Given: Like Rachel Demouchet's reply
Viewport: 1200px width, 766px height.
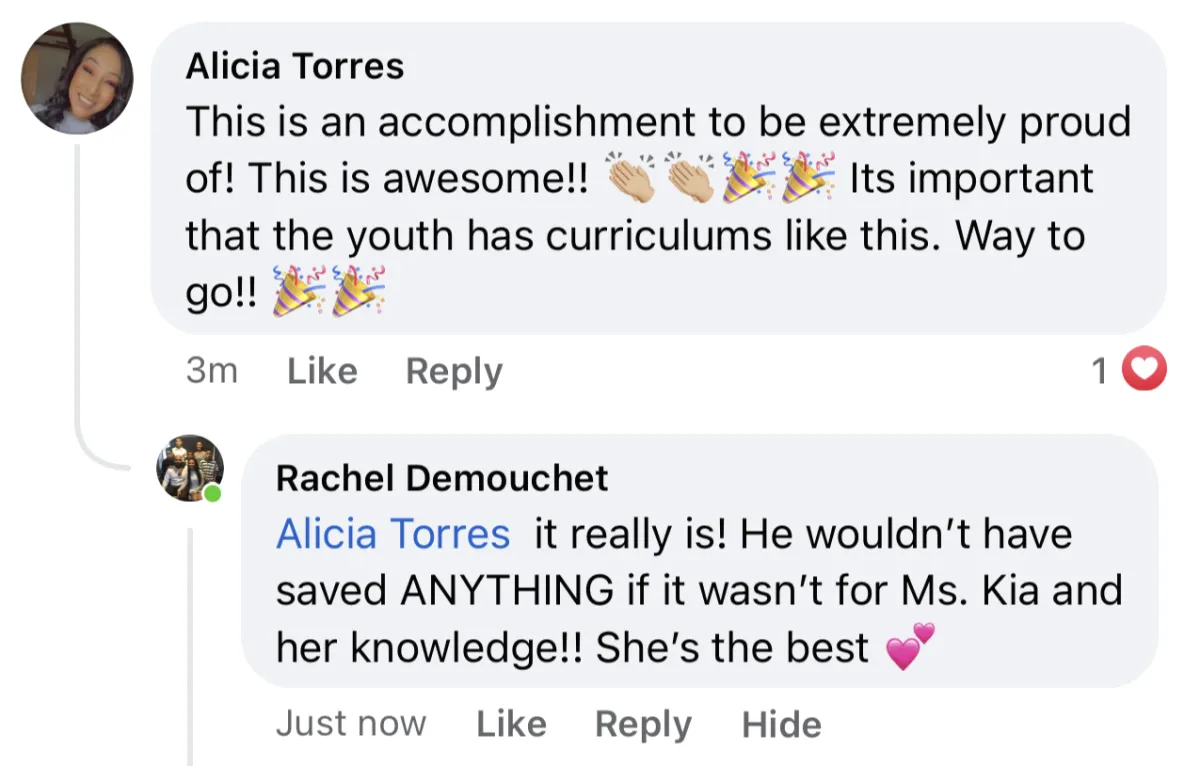Looking at the screenshot, I should (x=511, y=724).
